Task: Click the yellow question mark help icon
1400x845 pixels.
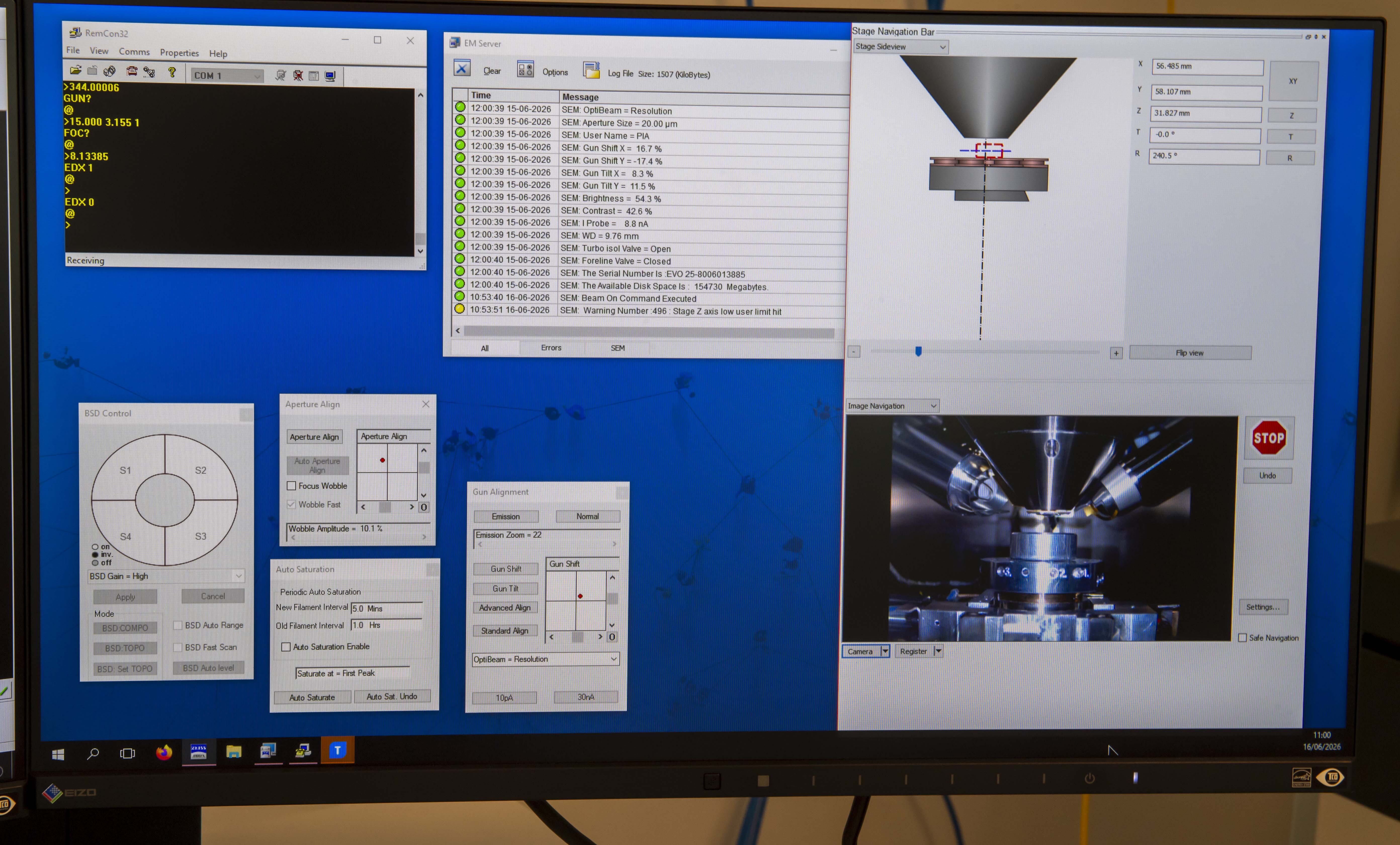Action: [172, 72]
